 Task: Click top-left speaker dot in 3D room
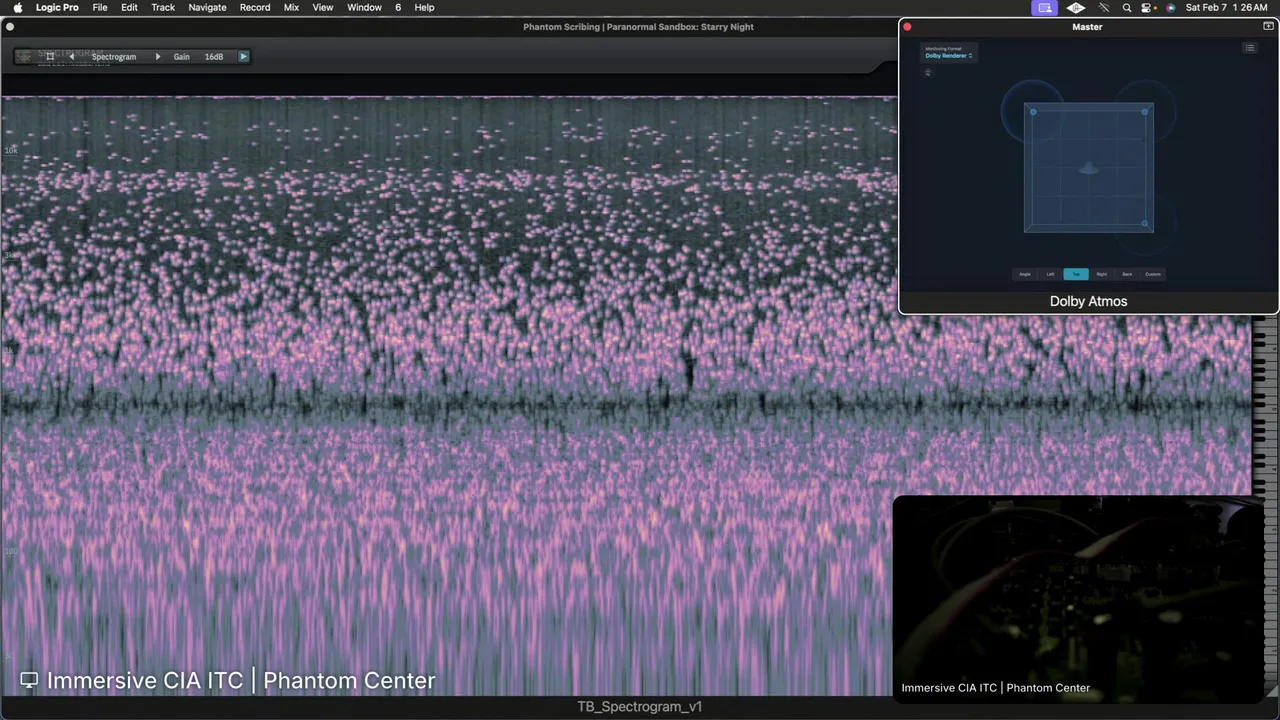(1033, 112)
